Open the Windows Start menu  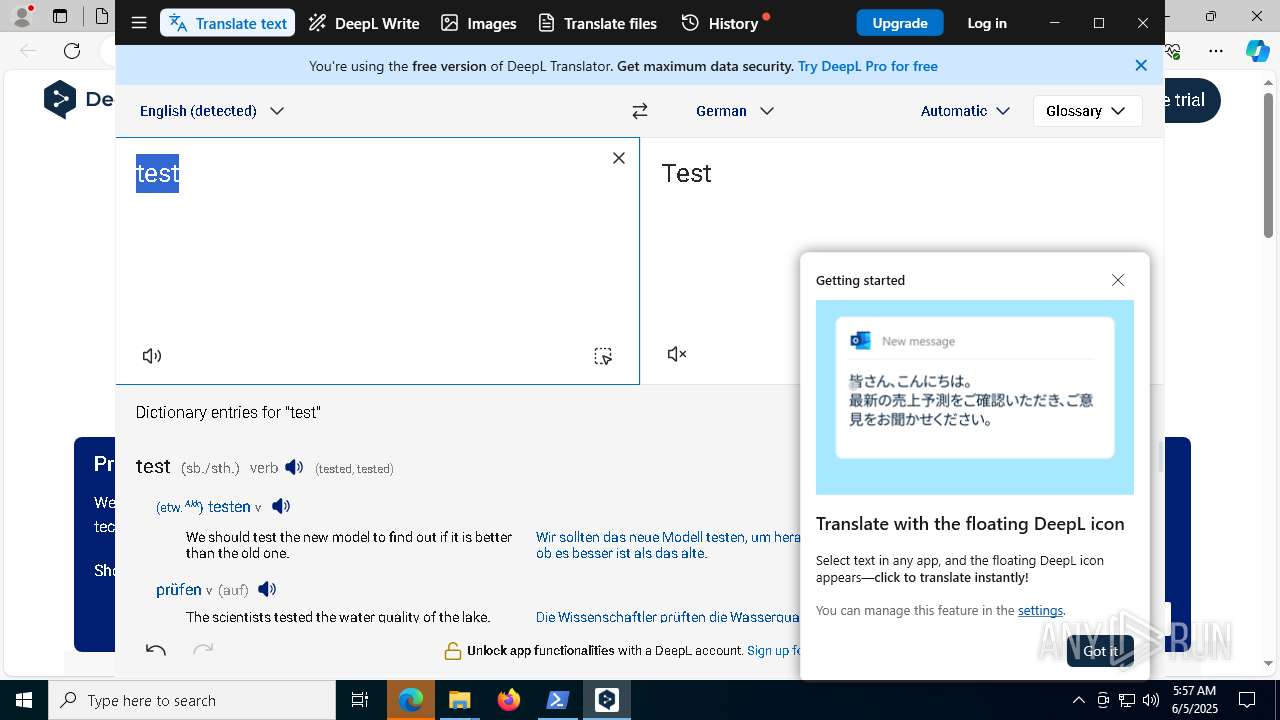click(24, 700)
